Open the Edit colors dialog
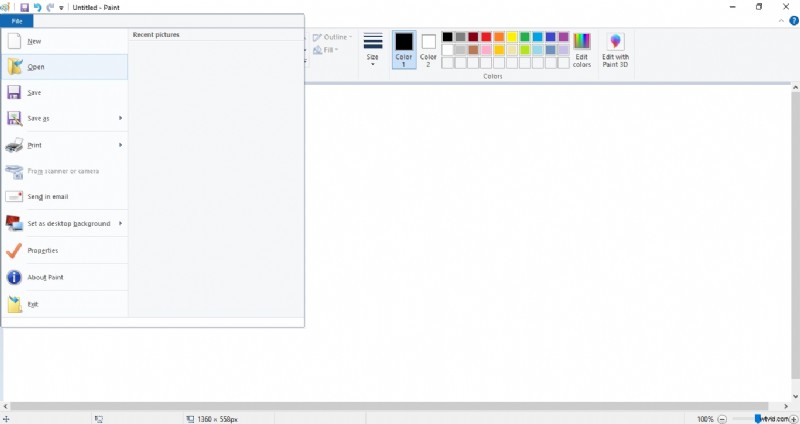Screen dimensions: 800x424 click(x=582, y=49)
